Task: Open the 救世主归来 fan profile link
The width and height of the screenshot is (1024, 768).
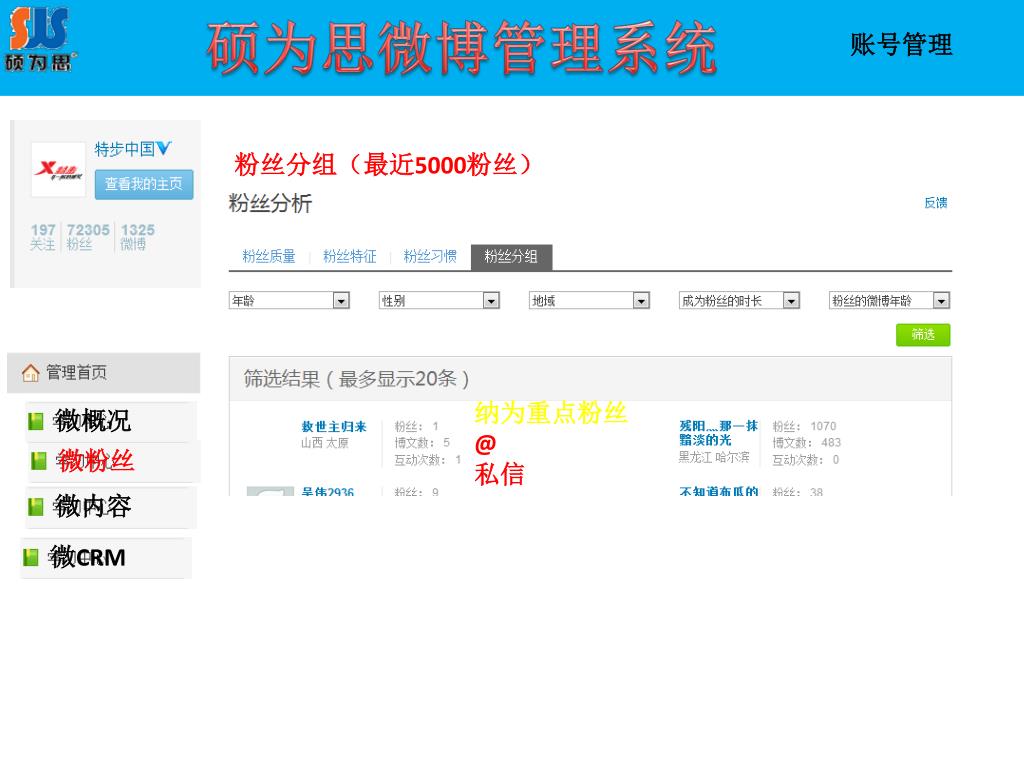Action: (x=334, y=426)
